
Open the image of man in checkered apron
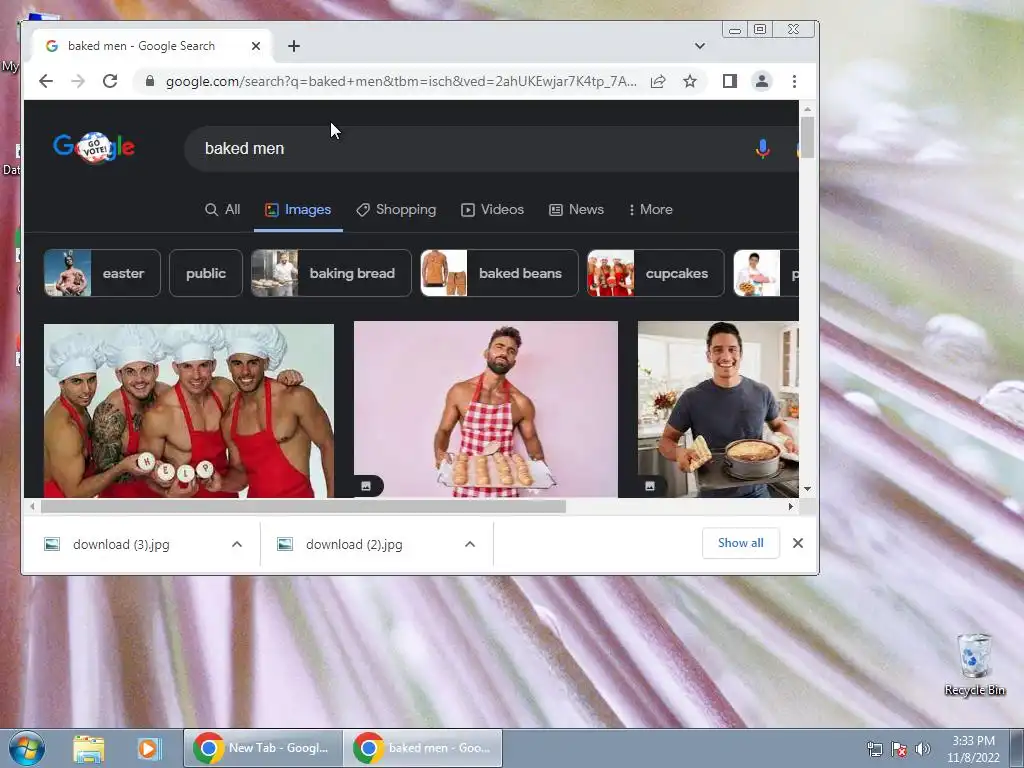coord(486,409)
